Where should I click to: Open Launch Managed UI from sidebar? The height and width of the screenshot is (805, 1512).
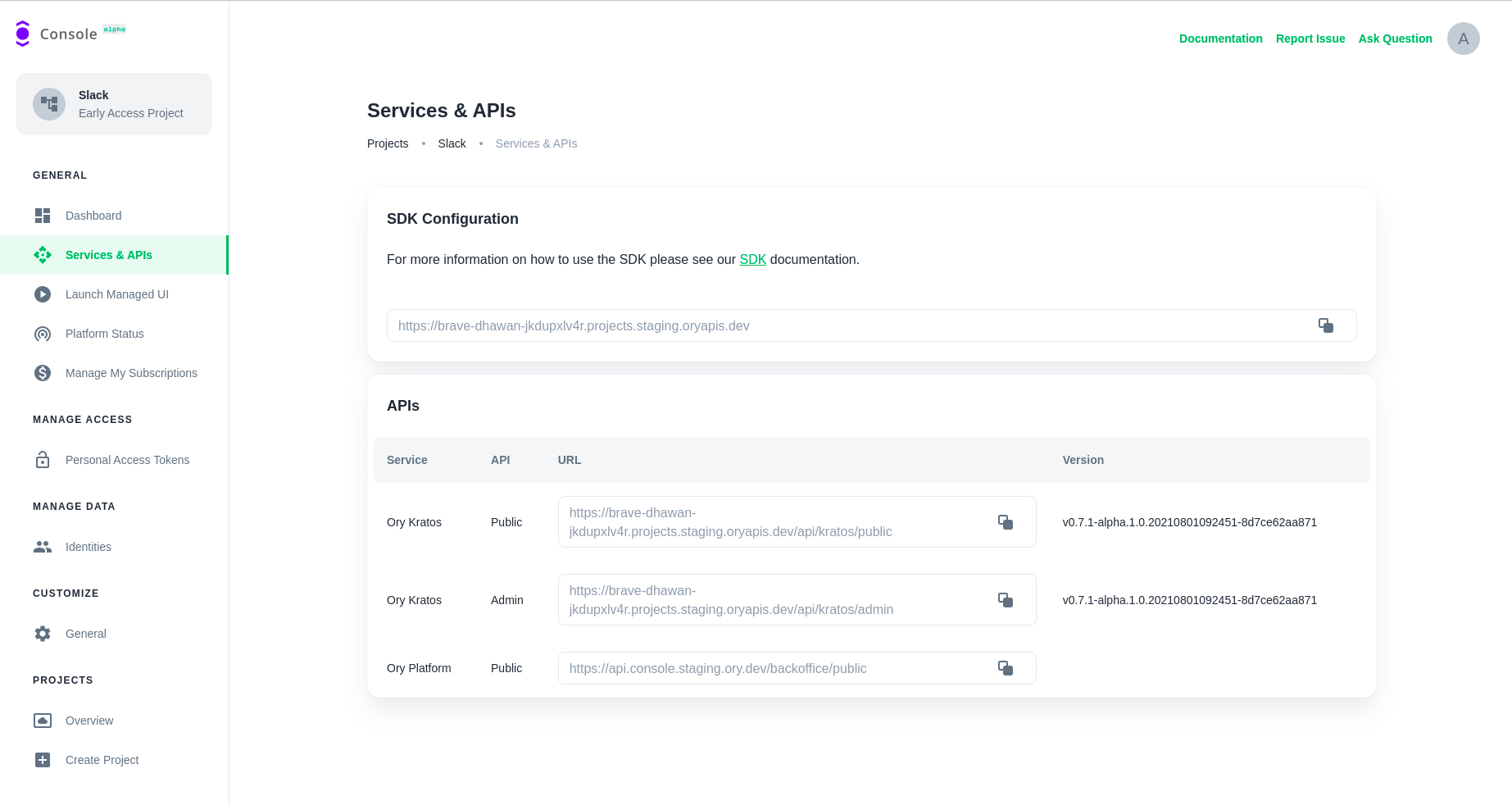[x=116, y=294]
